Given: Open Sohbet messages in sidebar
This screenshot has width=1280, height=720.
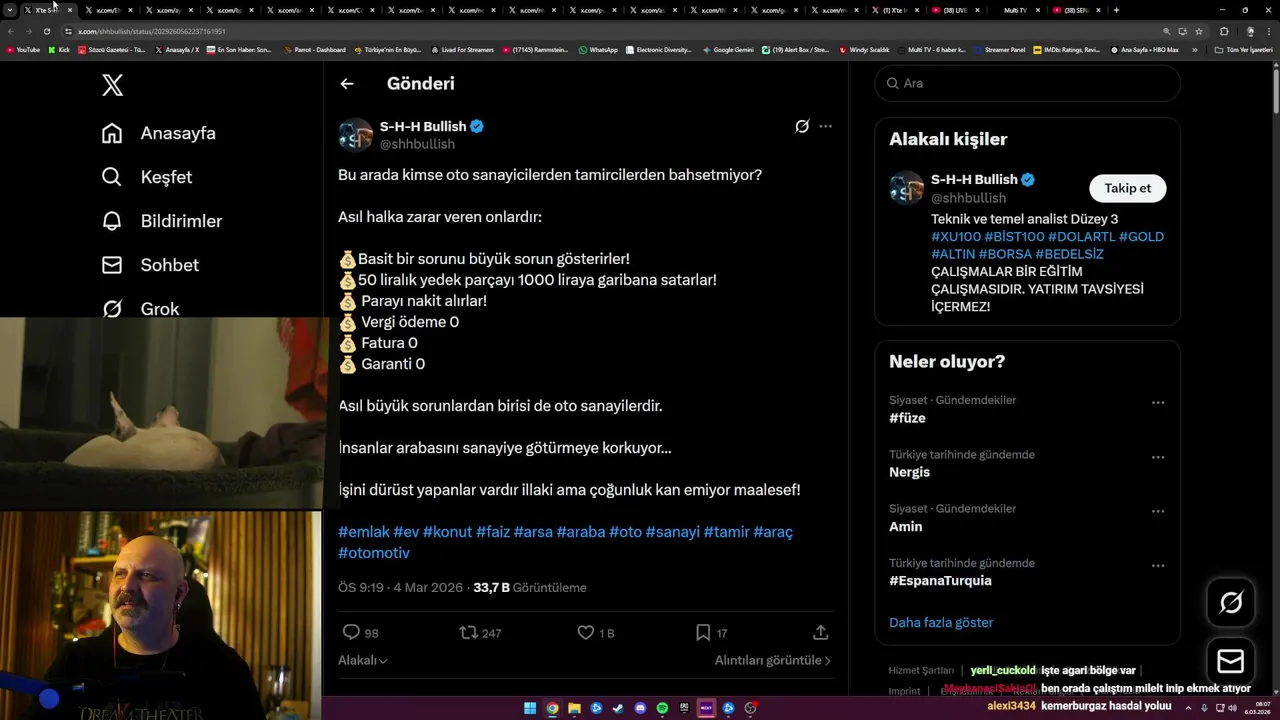Looking at the screenshot, I should click(151, 265).
